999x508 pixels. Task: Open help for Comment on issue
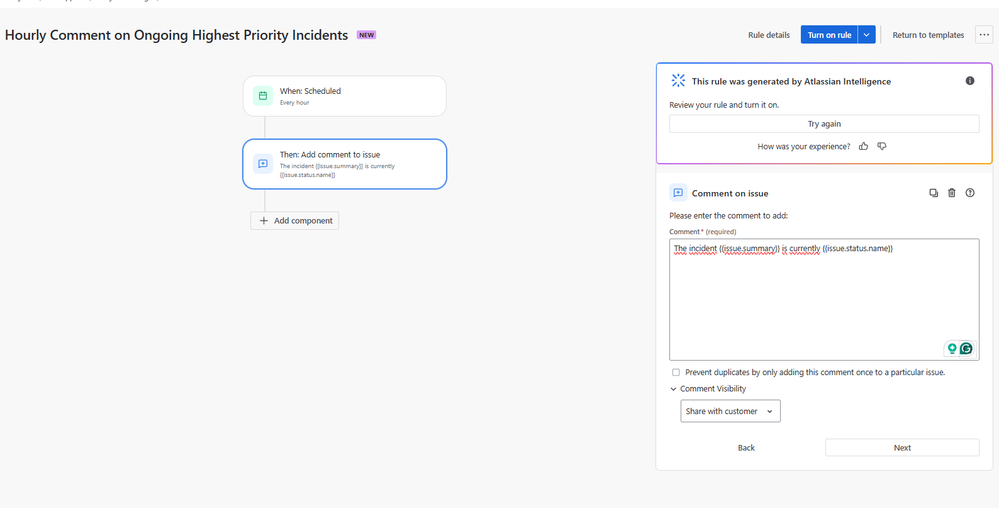(x=970, y=193)
